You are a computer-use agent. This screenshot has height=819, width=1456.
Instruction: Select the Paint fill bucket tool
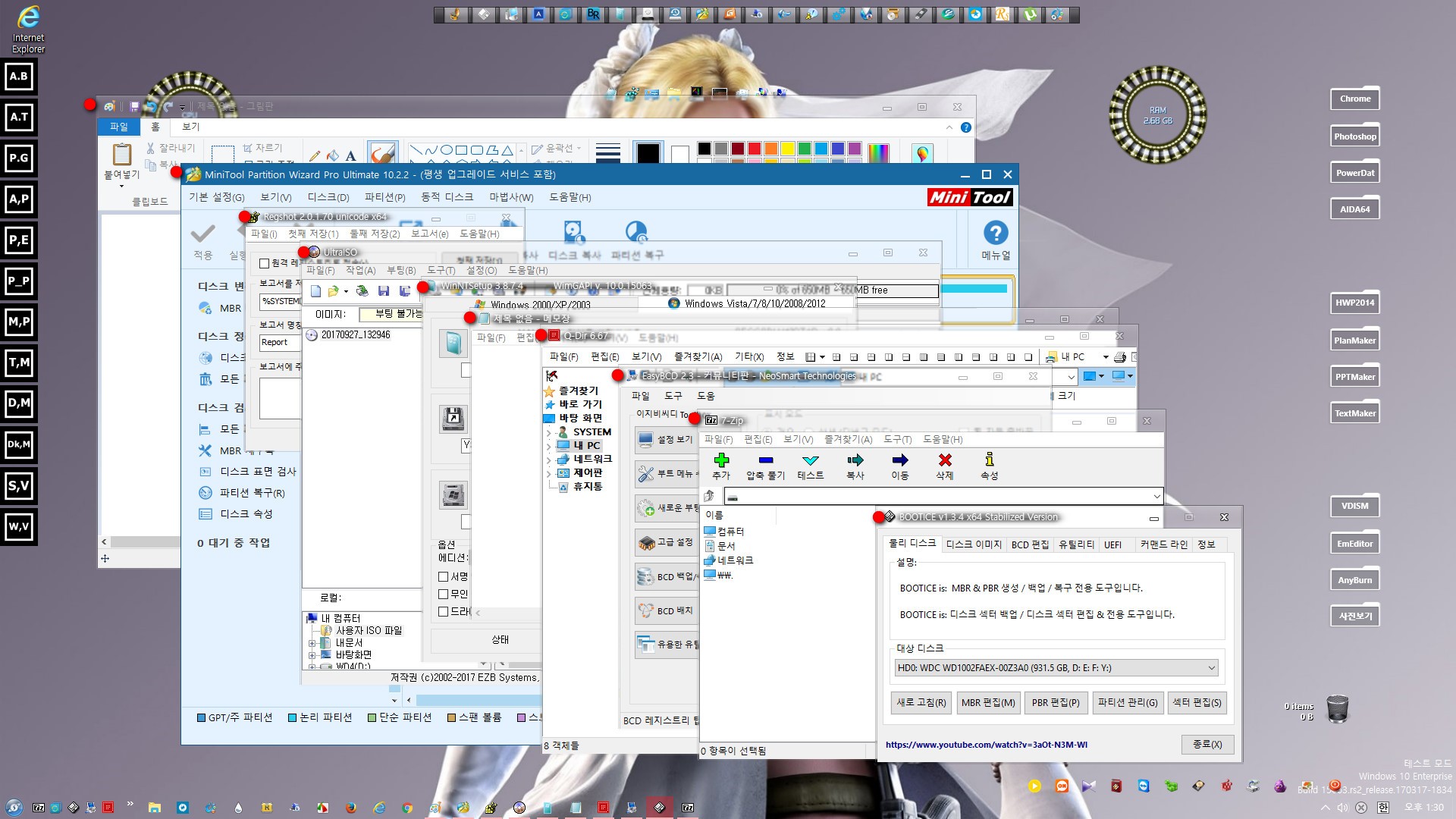[x=332, y=155]
